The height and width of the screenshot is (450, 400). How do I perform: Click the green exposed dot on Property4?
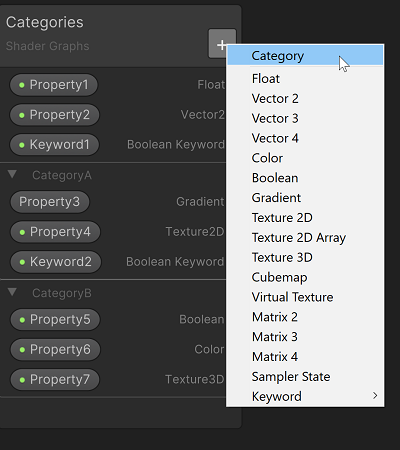pyautogui.click(x=22, y=232)
